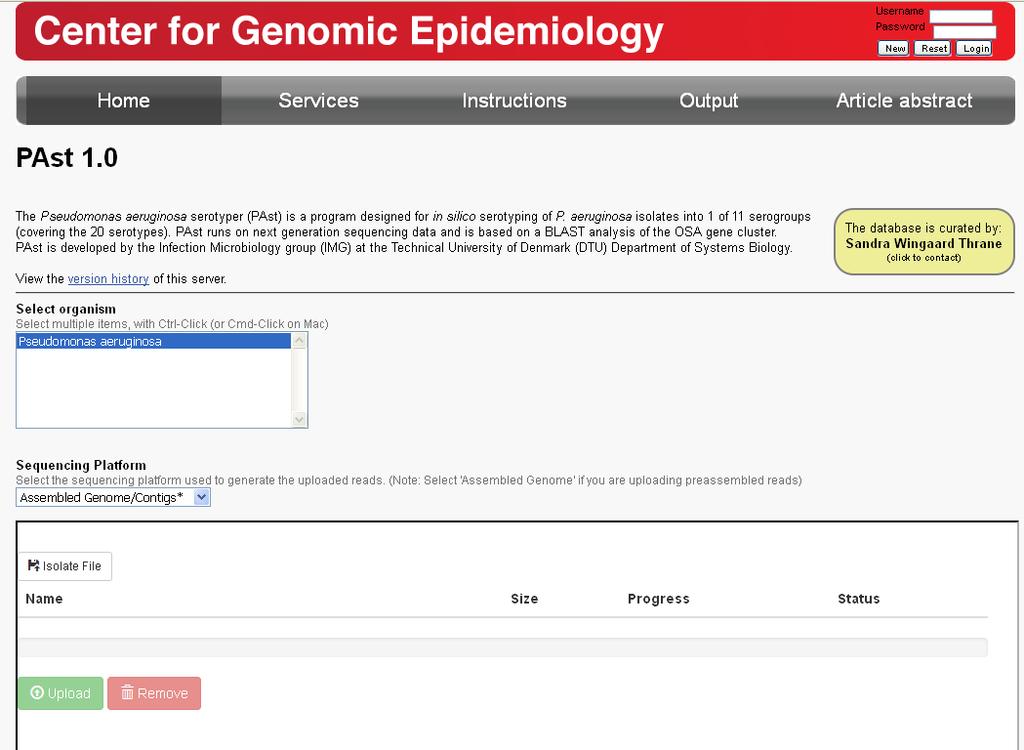Click the Reset button
Screen dimensions: 1024x750
(x=934, y=48)
